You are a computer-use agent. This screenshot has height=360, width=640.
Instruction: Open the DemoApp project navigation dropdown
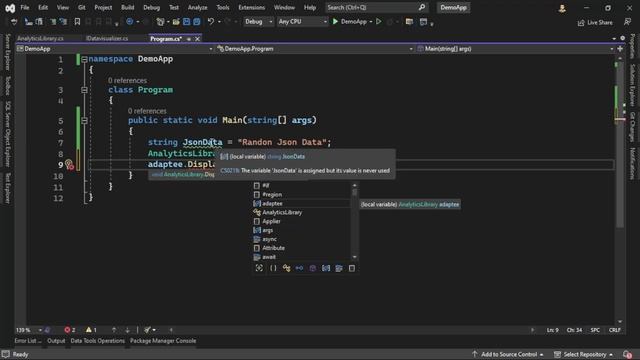pos(115,49)
